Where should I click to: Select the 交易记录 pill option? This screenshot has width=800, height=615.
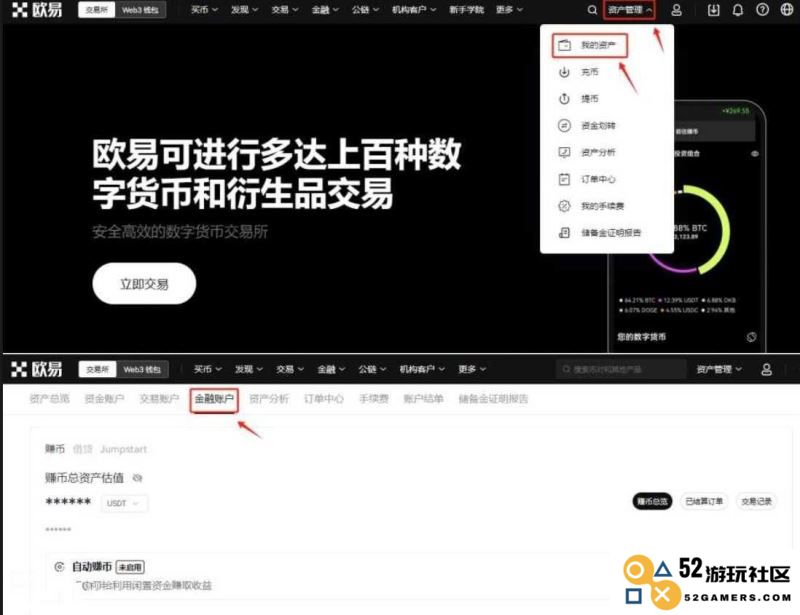756,502
